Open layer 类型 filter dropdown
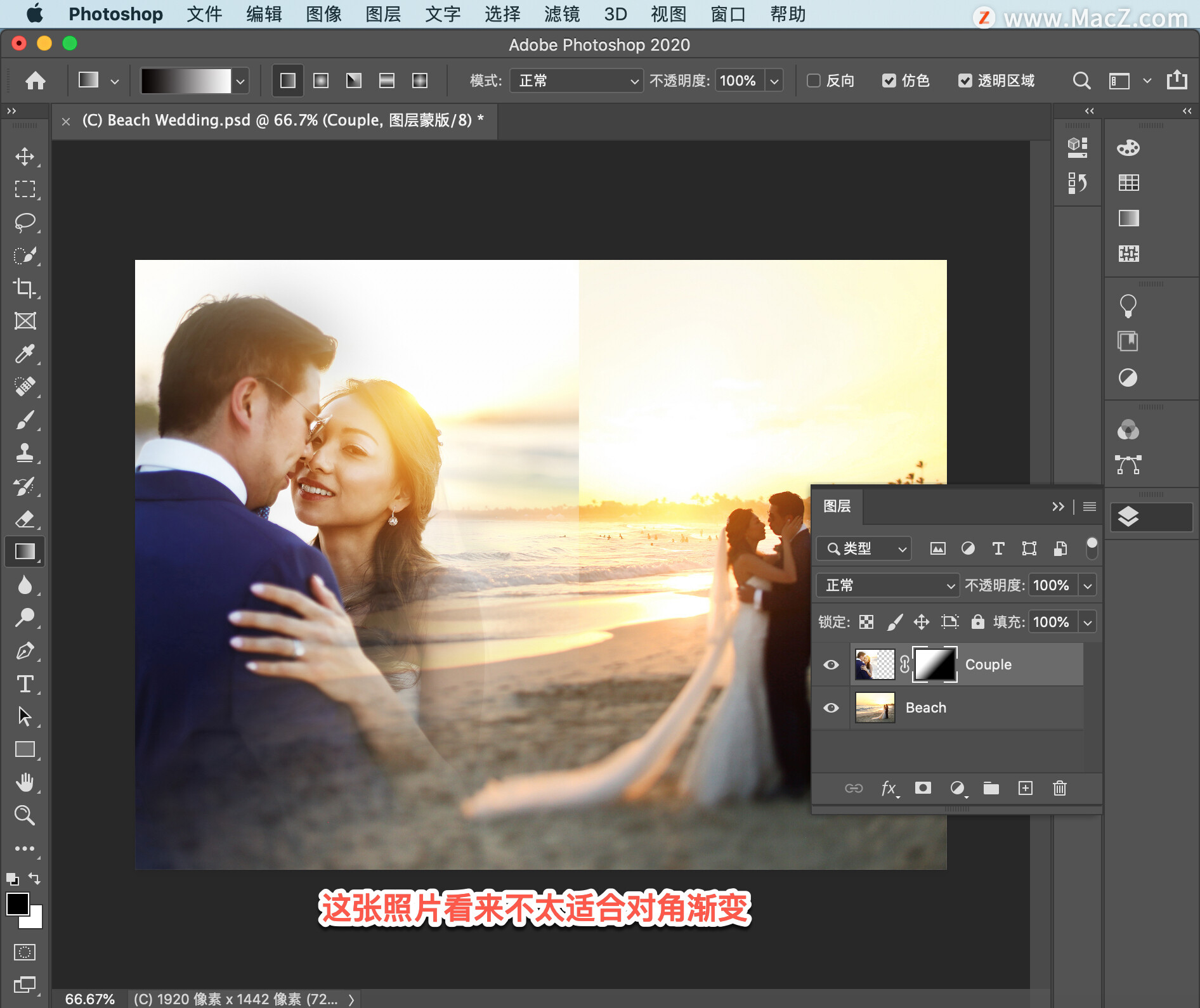Image resolution: width=1200 pixels, height=1008 pixels. tap(864, 548)
